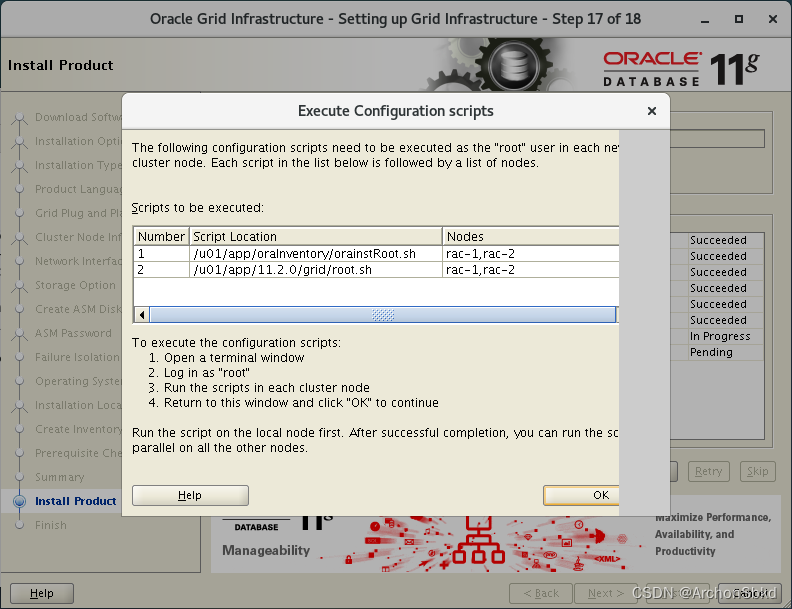Select the nodes cell for script 1
The height and width of the screenshot is (609, 792).
point(530,253)
